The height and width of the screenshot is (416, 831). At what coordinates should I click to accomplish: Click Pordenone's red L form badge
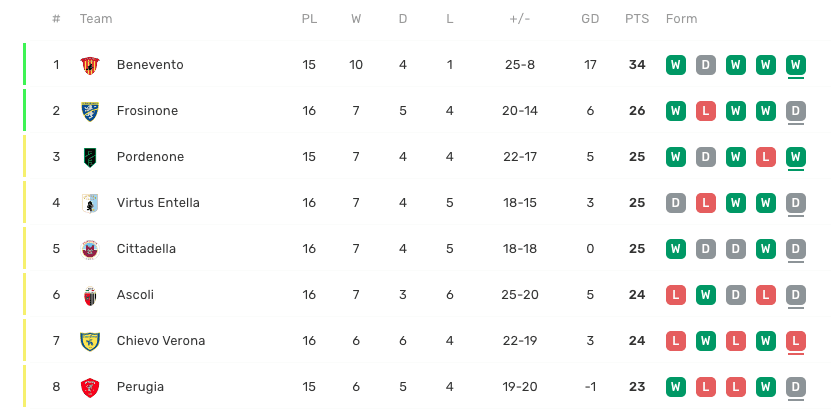point(766,157)
